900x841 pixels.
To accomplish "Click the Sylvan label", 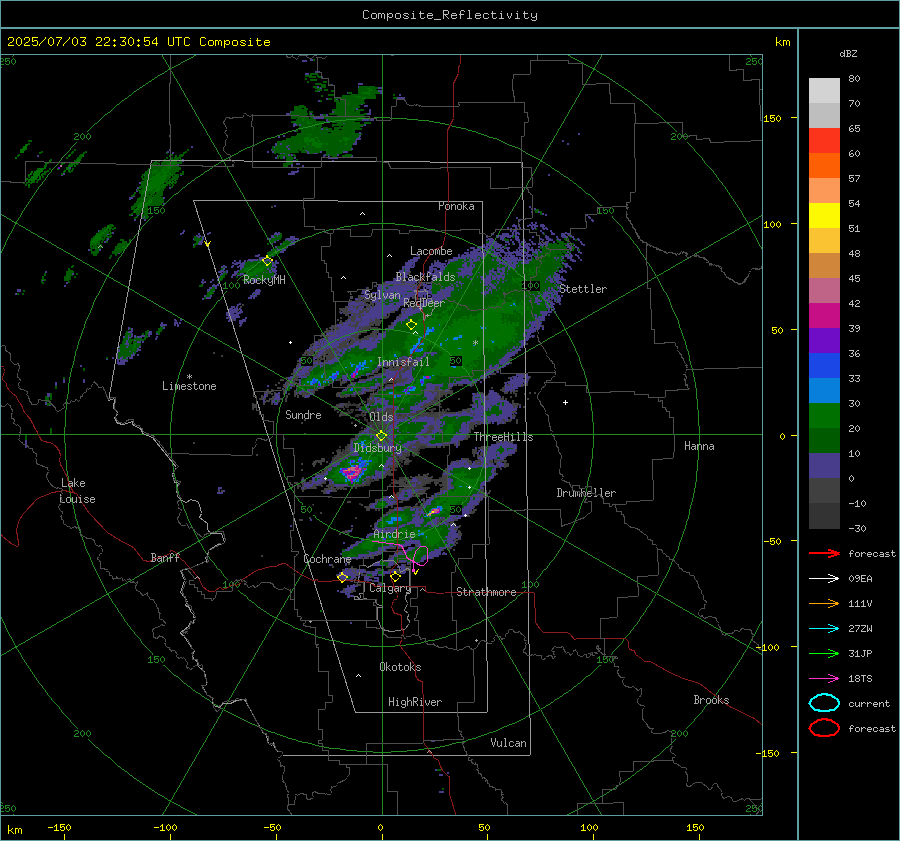I will 382,295.
